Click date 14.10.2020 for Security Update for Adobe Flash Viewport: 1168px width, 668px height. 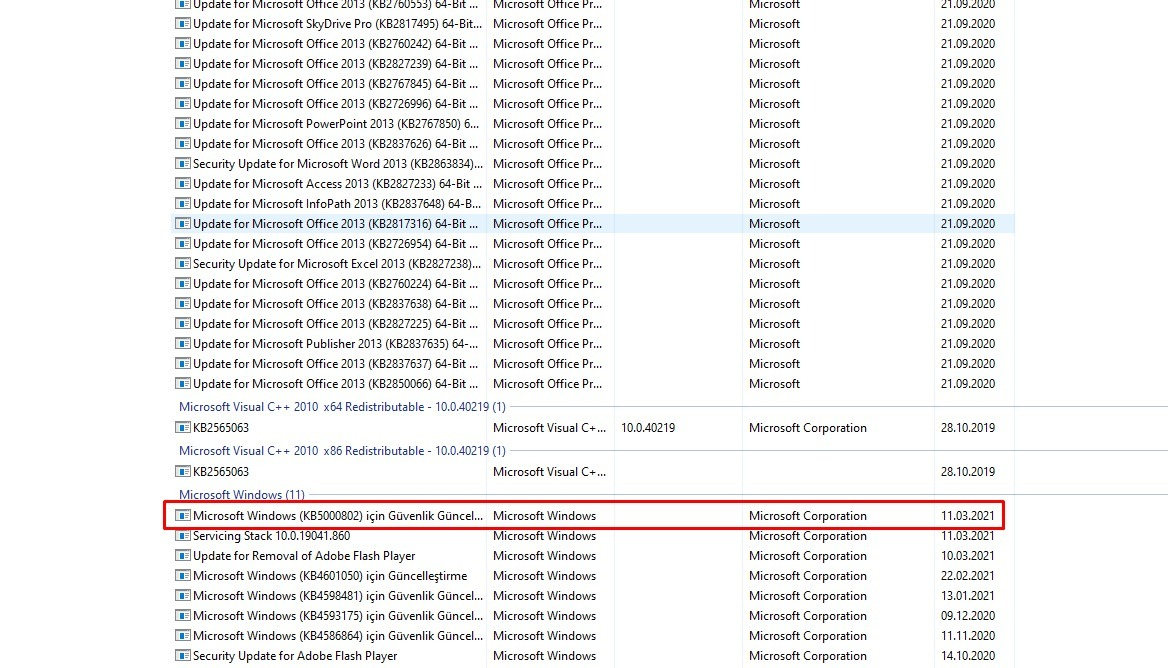[968, 655]
